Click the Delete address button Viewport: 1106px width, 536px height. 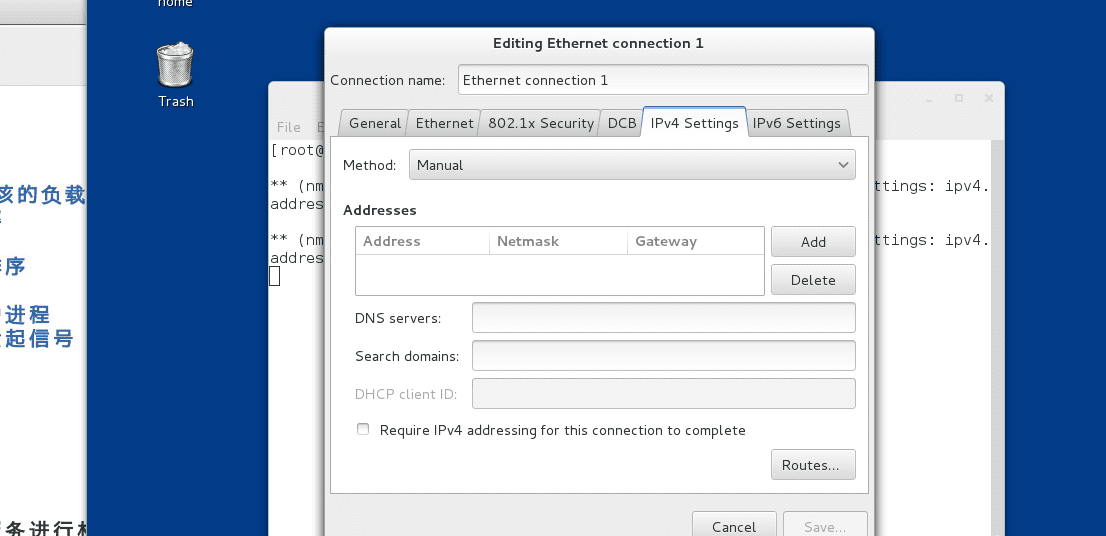click(813, 280)
